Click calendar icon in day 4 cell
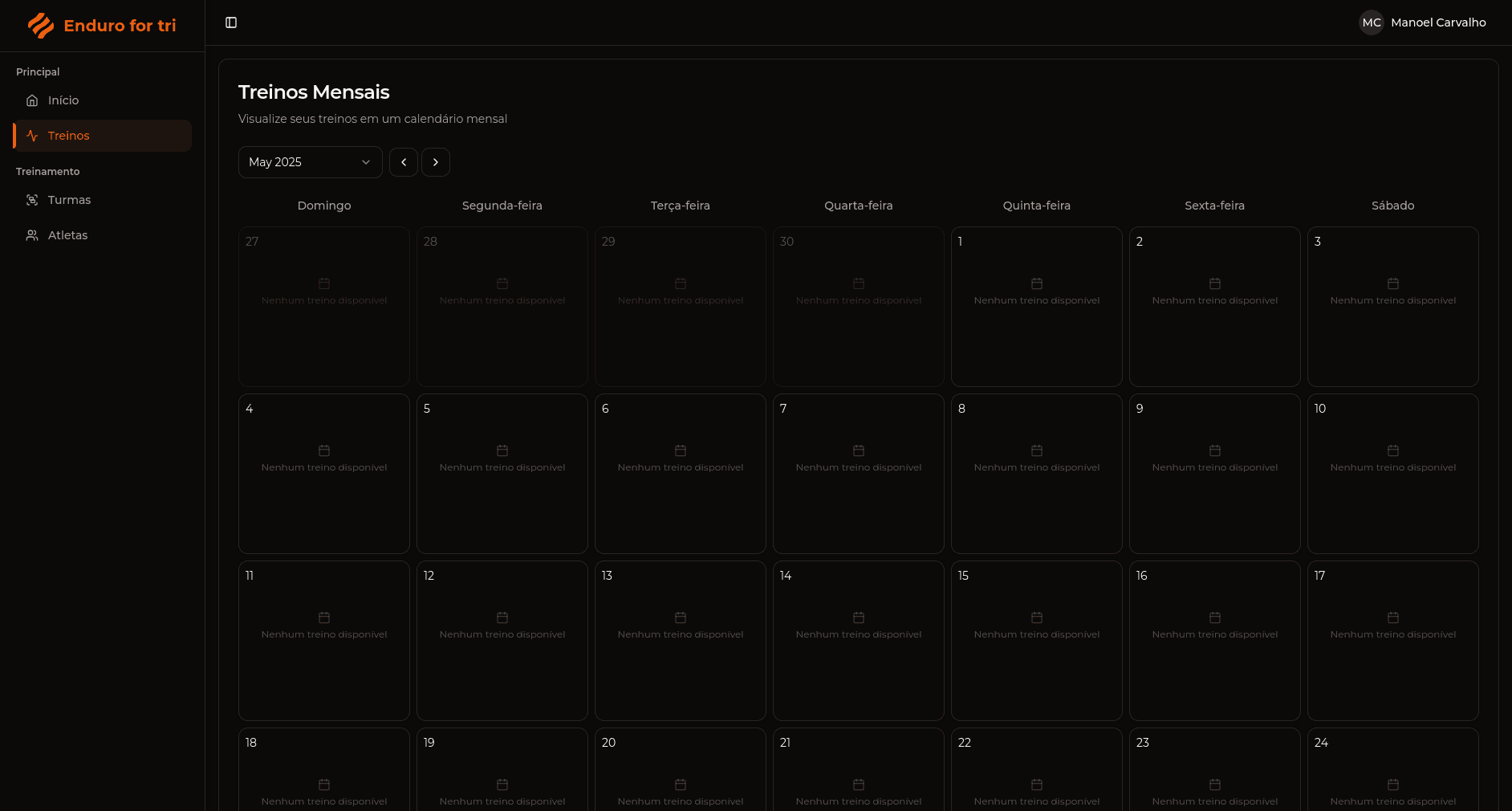The width and height of the screenshot is (1512, 811). click(324, 450)
